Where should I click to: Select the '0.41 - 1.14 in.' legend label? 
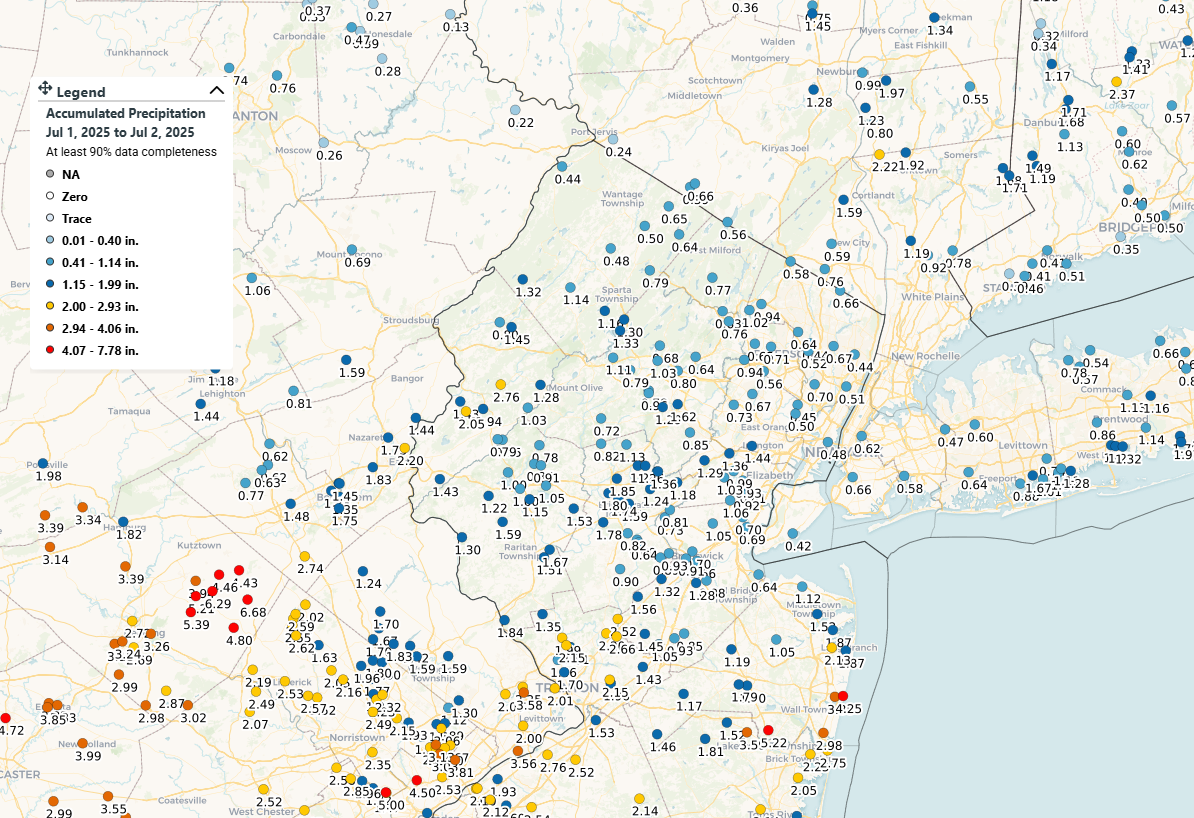(100, 263)
